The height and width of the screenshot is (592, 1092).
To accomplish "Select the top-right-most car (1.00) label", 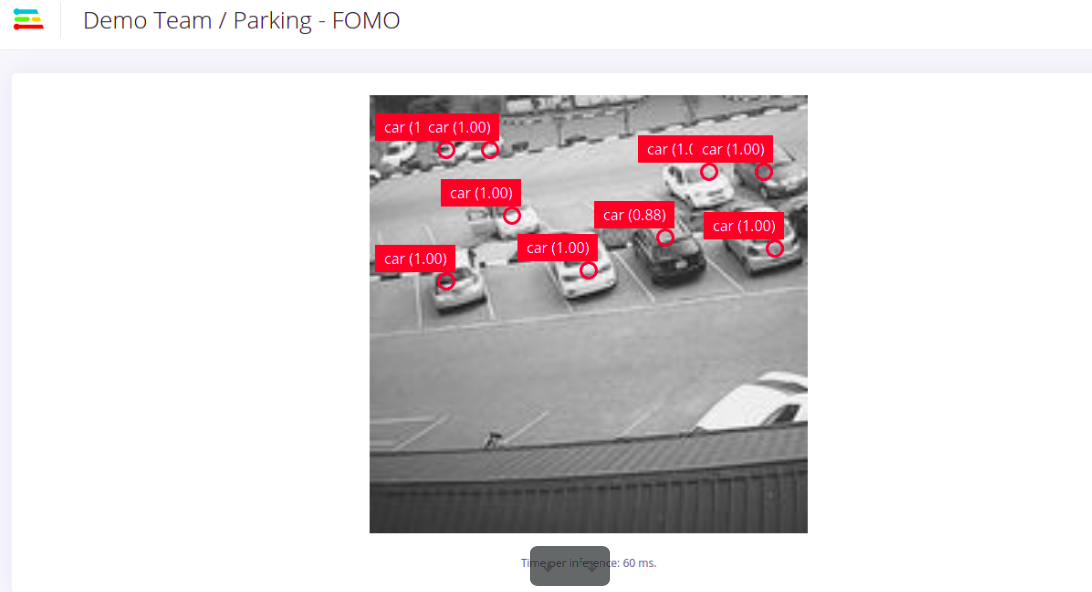I will pyautogui.click(x=733, y=149).
